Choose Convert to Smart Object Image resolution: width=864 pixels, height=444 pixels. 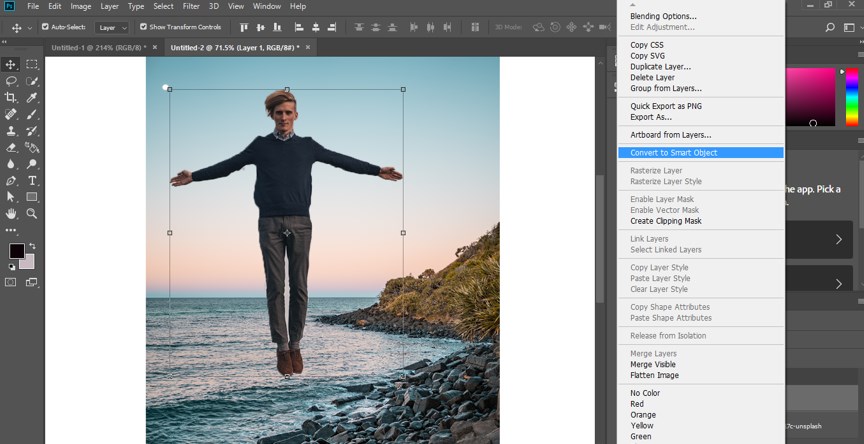tap(673, 153)
